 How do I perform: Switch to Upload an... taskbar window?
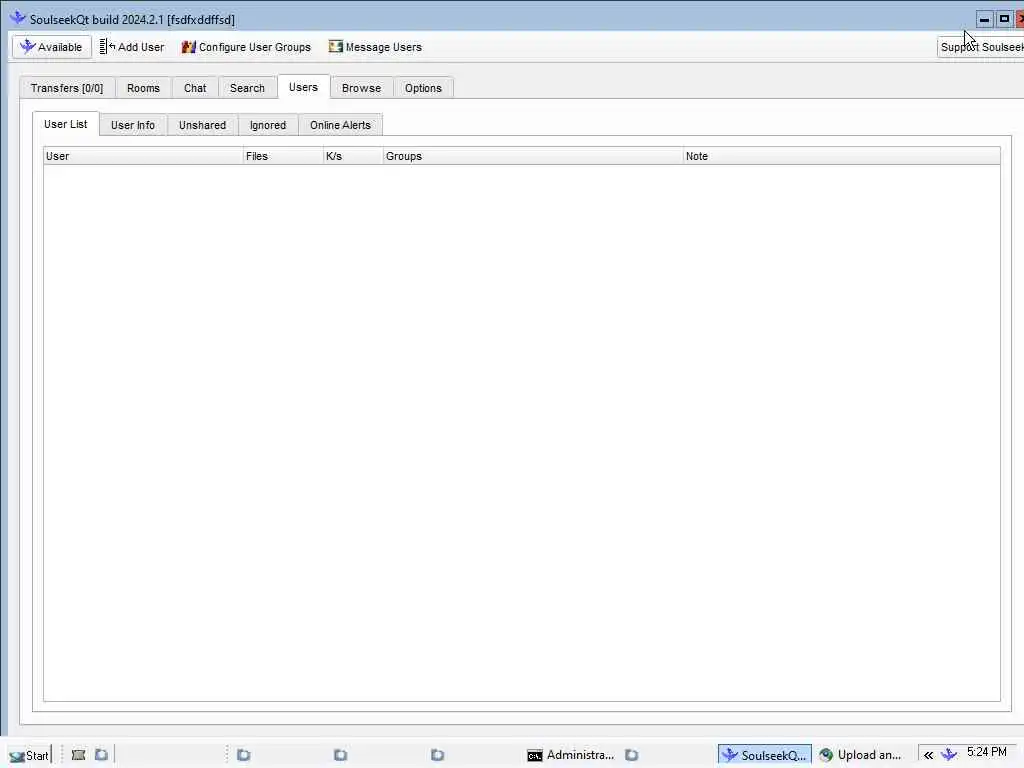point(860,756)
